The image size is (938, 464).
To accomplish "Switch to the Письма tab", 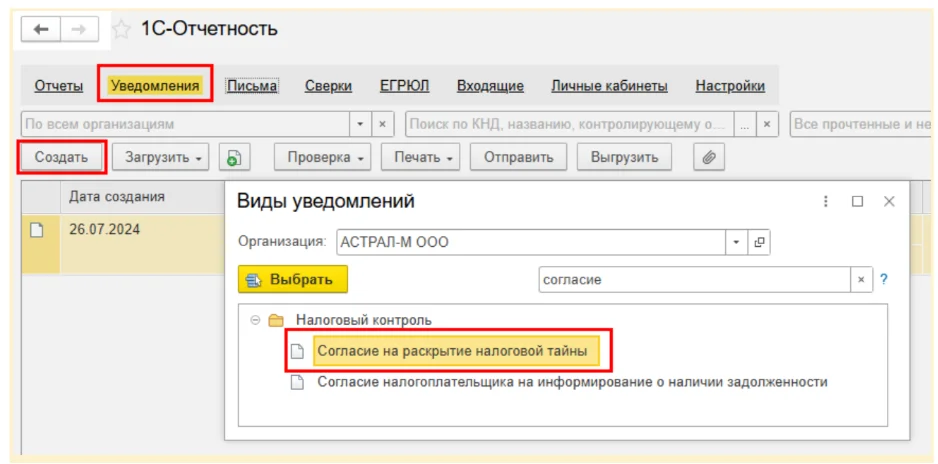I will point(252,86).
